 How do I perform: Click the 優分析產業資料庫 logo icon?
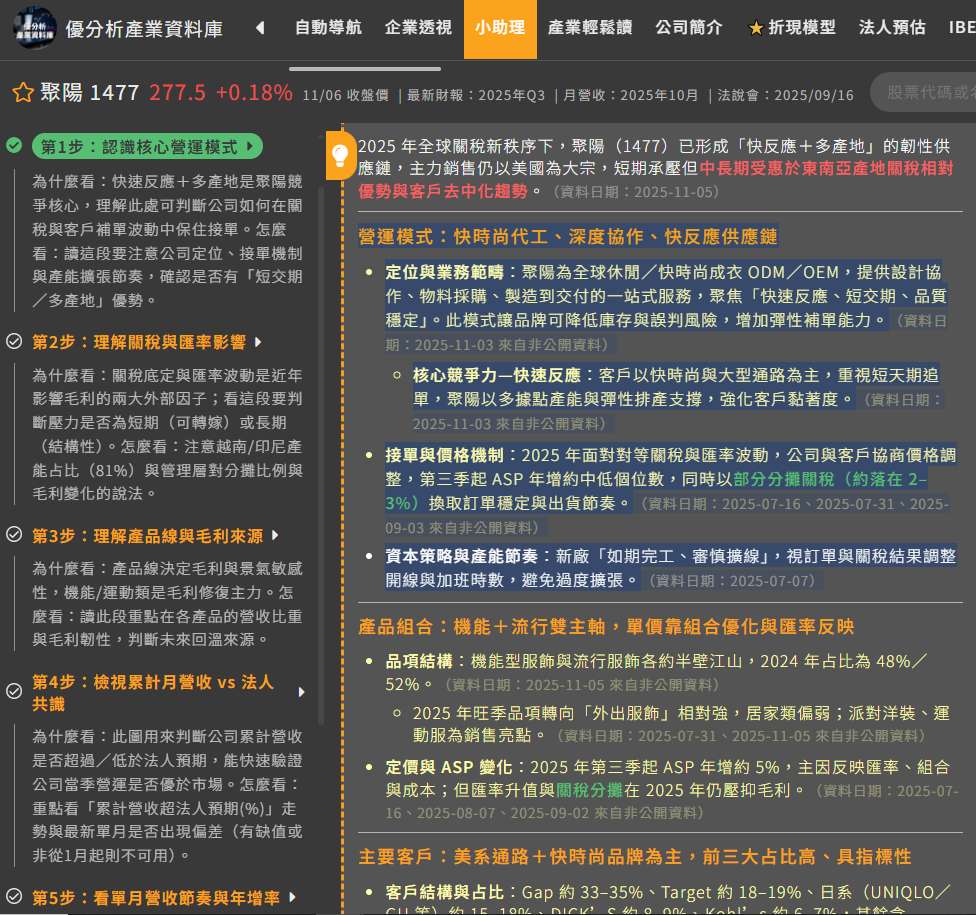(x=34, y=28)
